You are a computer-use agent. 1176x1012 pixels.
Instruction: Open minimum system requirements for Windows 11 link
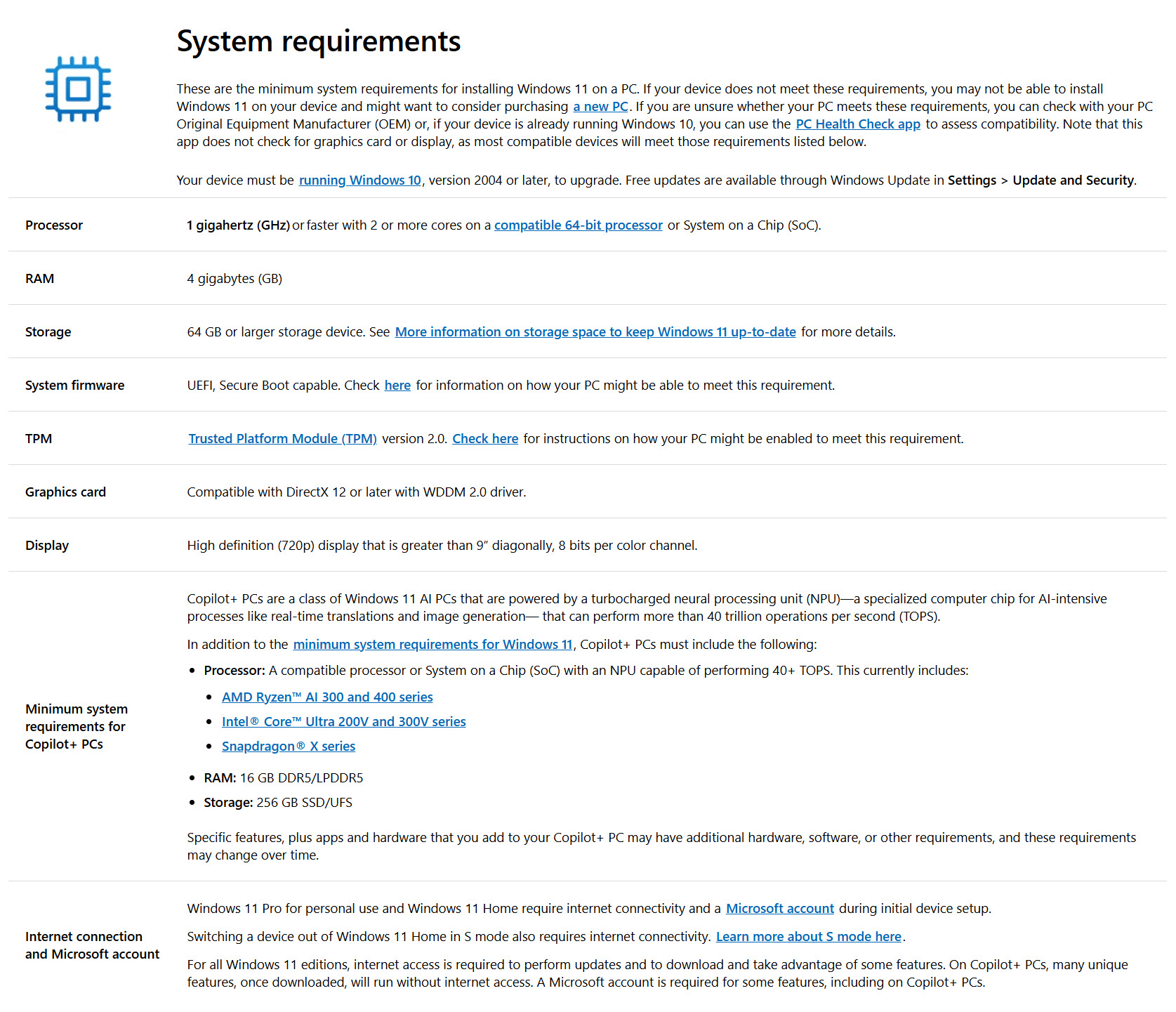pos(432,645)
